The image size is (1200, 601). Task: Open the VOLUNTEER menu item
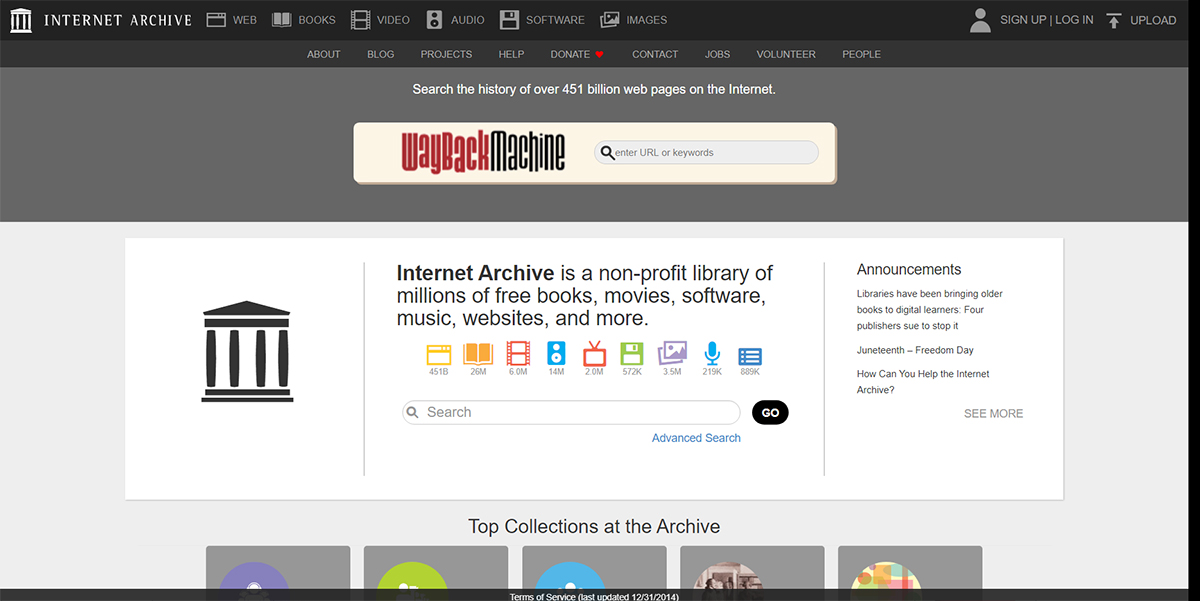(786, 54)
